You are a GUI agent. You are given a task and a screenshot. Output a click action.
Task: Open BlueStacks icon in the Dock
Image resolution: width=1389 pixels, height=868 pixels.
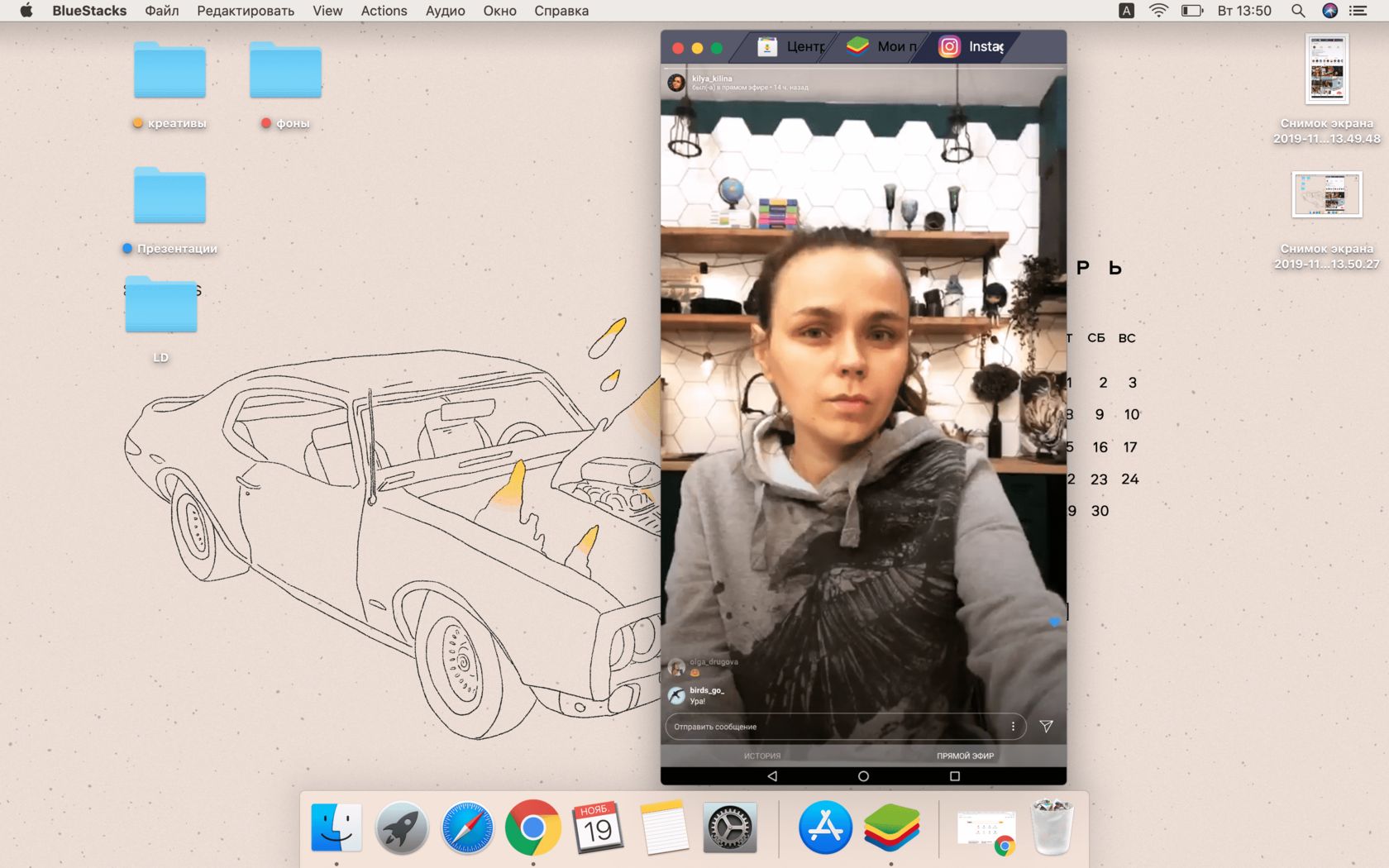click(x=891, y=827)
